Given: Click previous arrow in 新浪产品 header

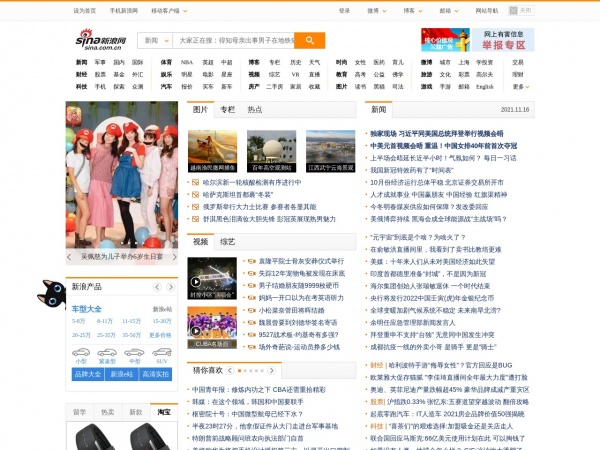Looking at the screenshot, I should click(157, 287).
